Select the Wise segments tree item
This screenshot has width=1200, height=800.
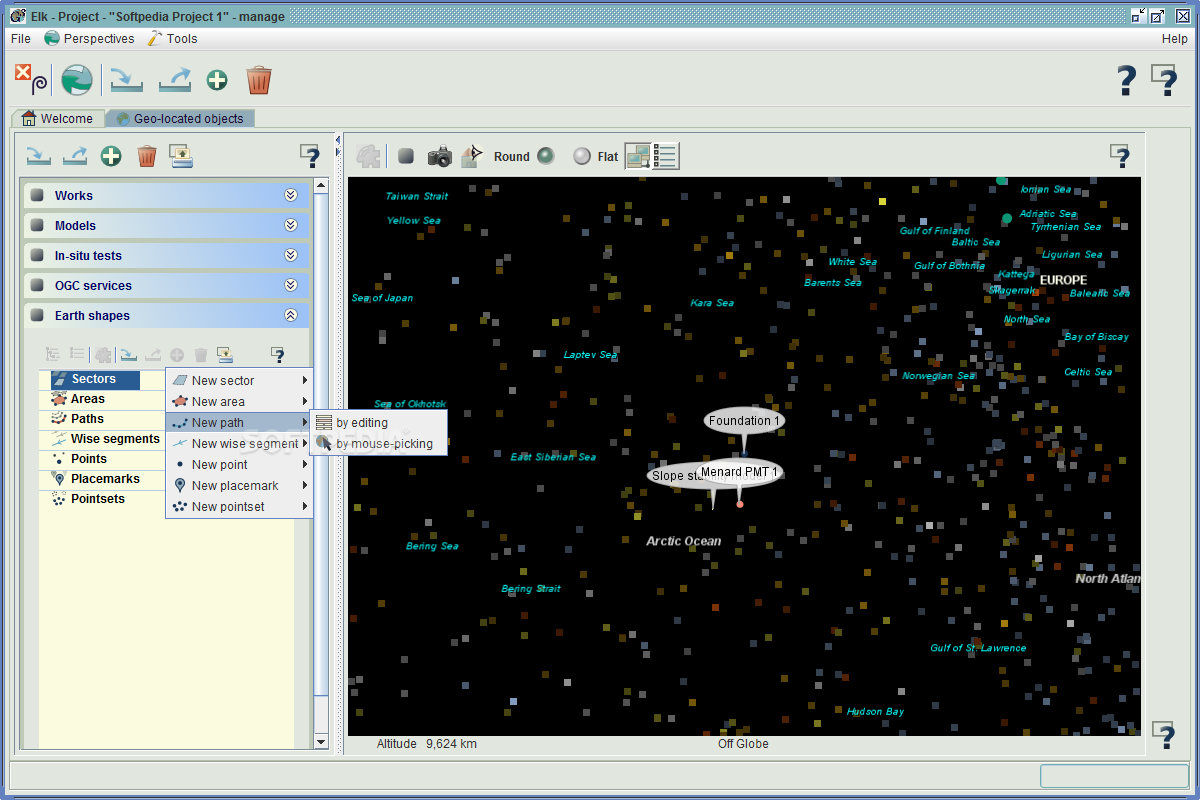[x=106, y=439]
